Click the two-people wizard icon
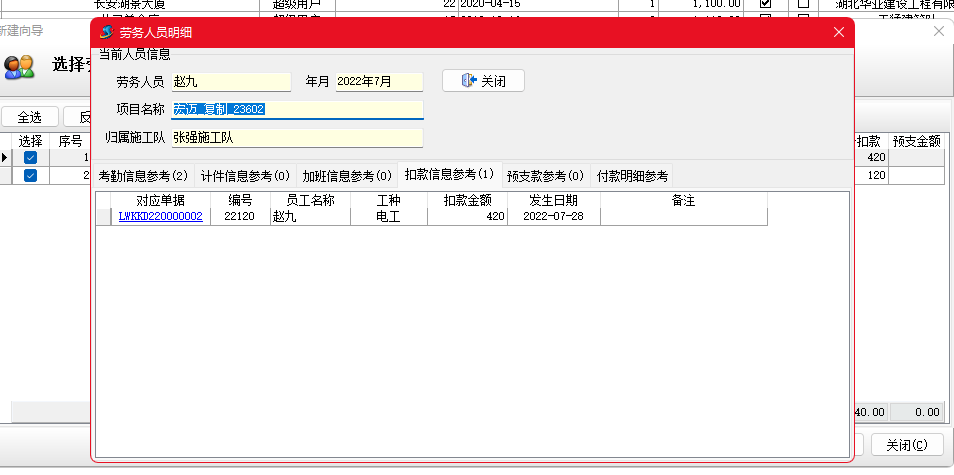Viewport: 954px width, 475px height. coord(19,66)
